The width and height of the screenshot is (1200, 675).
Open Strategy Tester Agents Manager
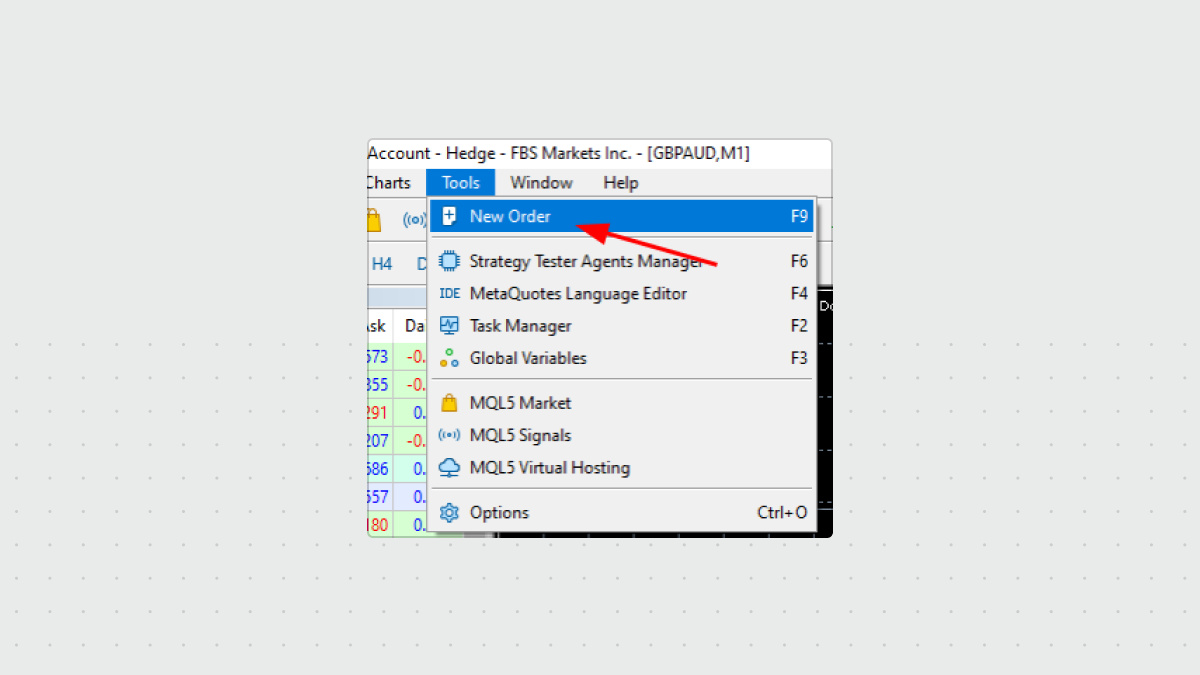pos(585,262)
